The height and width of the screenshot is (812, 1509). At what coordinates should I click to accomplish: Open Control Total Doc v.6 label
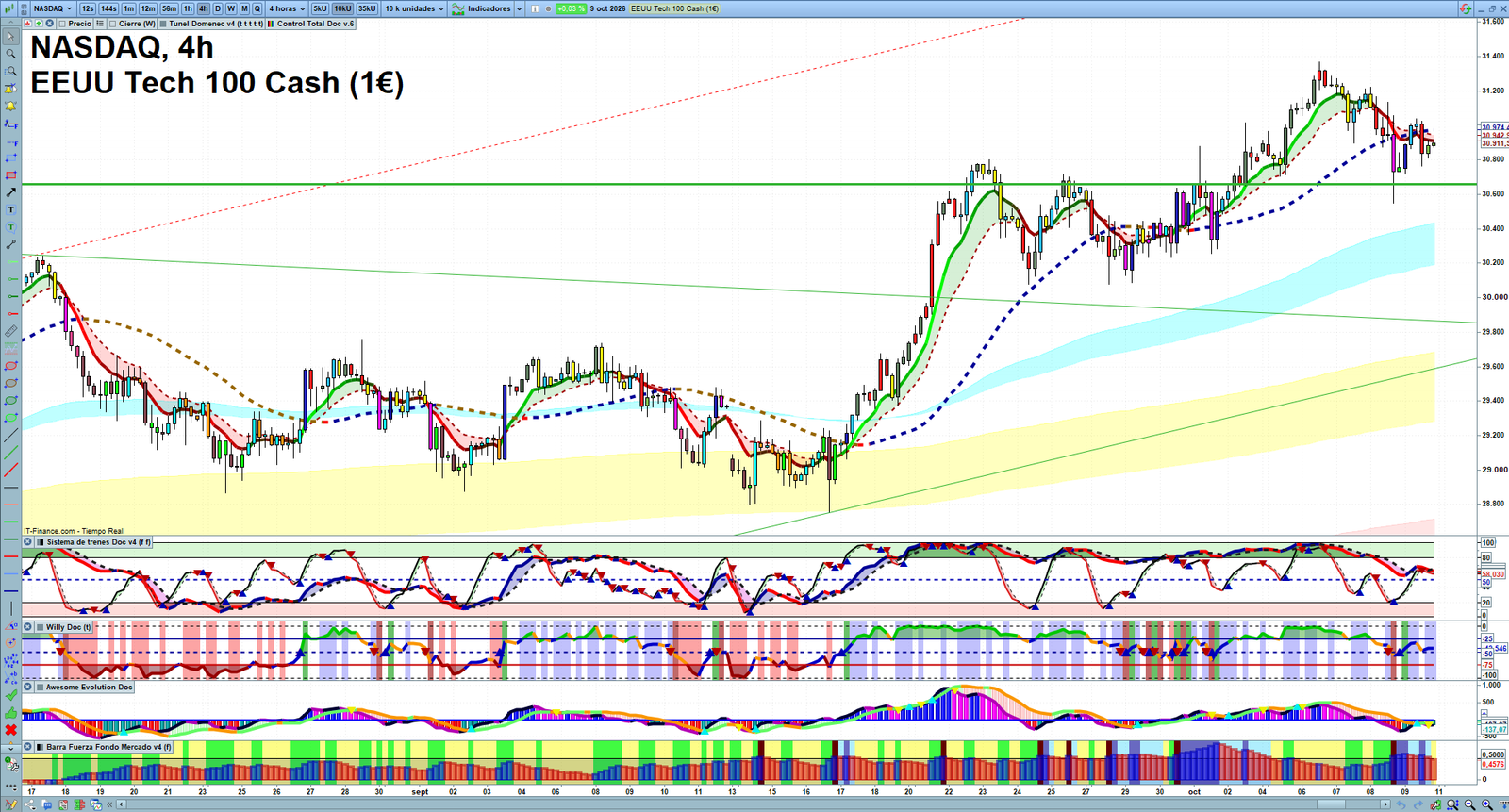click(312, 24)
